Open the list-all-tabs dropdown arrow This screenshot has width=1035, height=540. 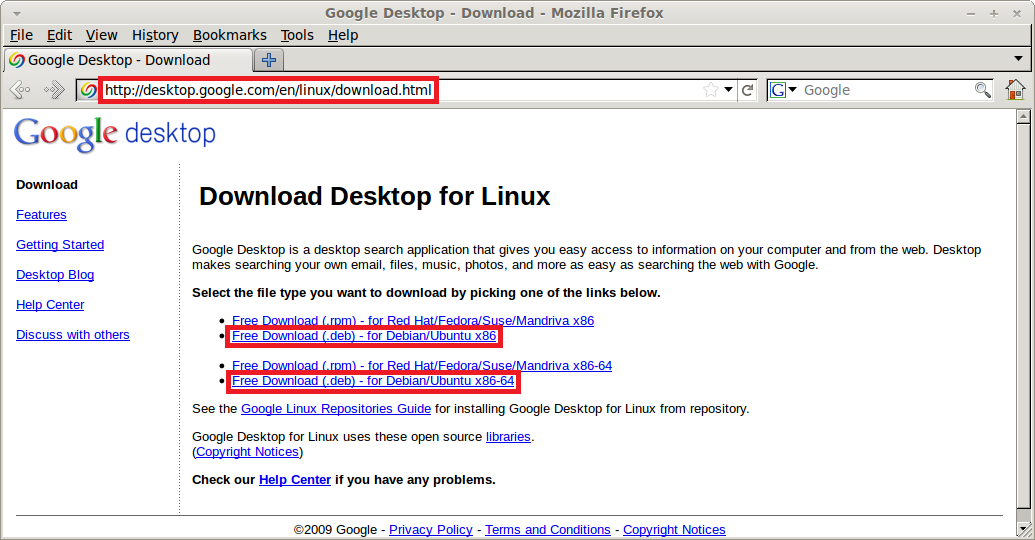point(1018,59)
